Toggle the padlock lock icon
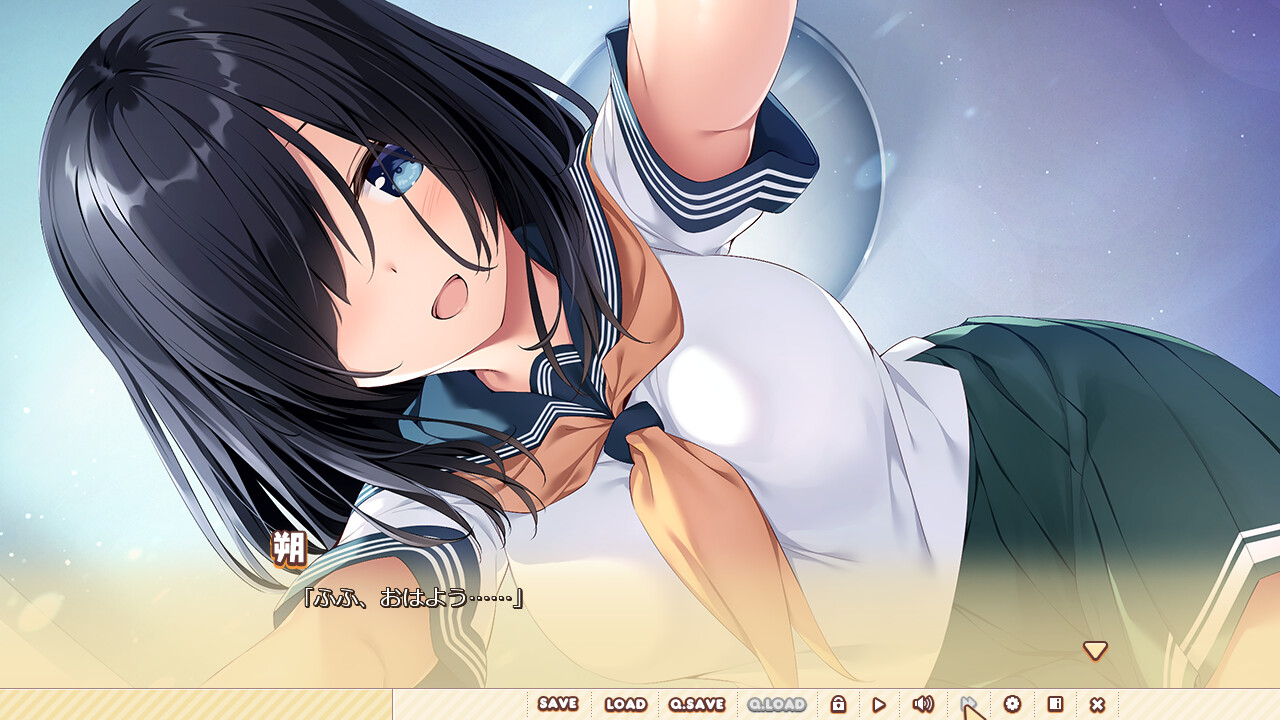1280x720 pixels. tap(838, 704)
